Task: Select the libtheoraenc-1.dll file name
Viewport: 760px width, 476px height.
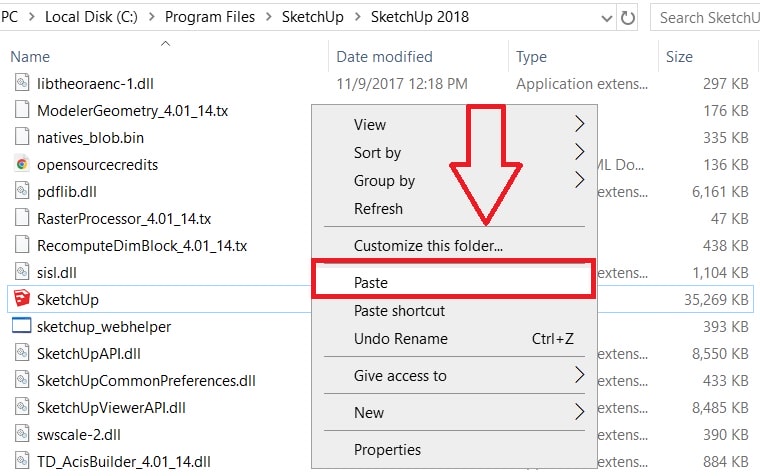Action: pyautogui.click(x=95, y=84)
